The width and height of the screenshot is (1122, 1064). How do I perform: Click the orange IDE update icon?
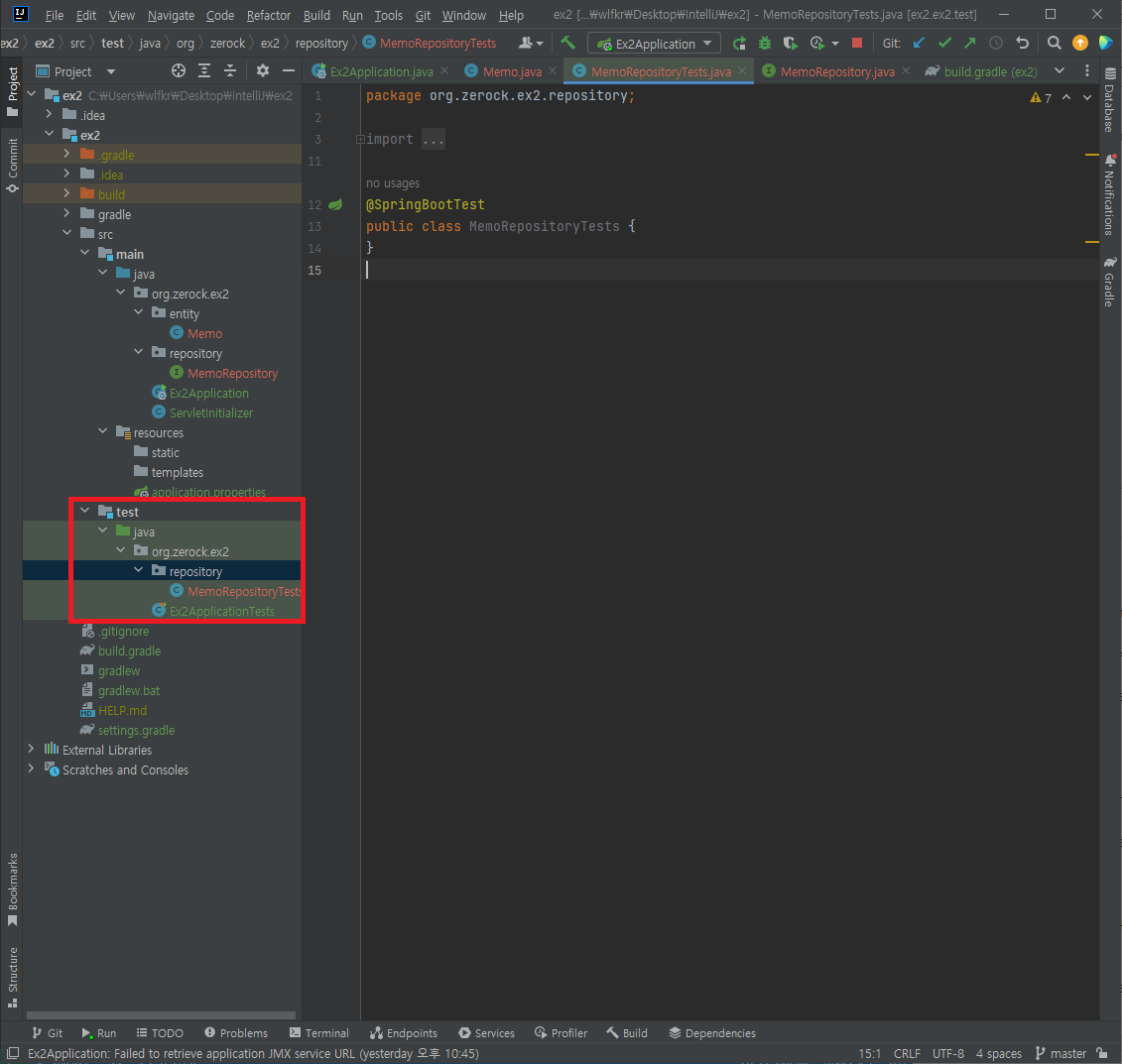point(1079,43)
